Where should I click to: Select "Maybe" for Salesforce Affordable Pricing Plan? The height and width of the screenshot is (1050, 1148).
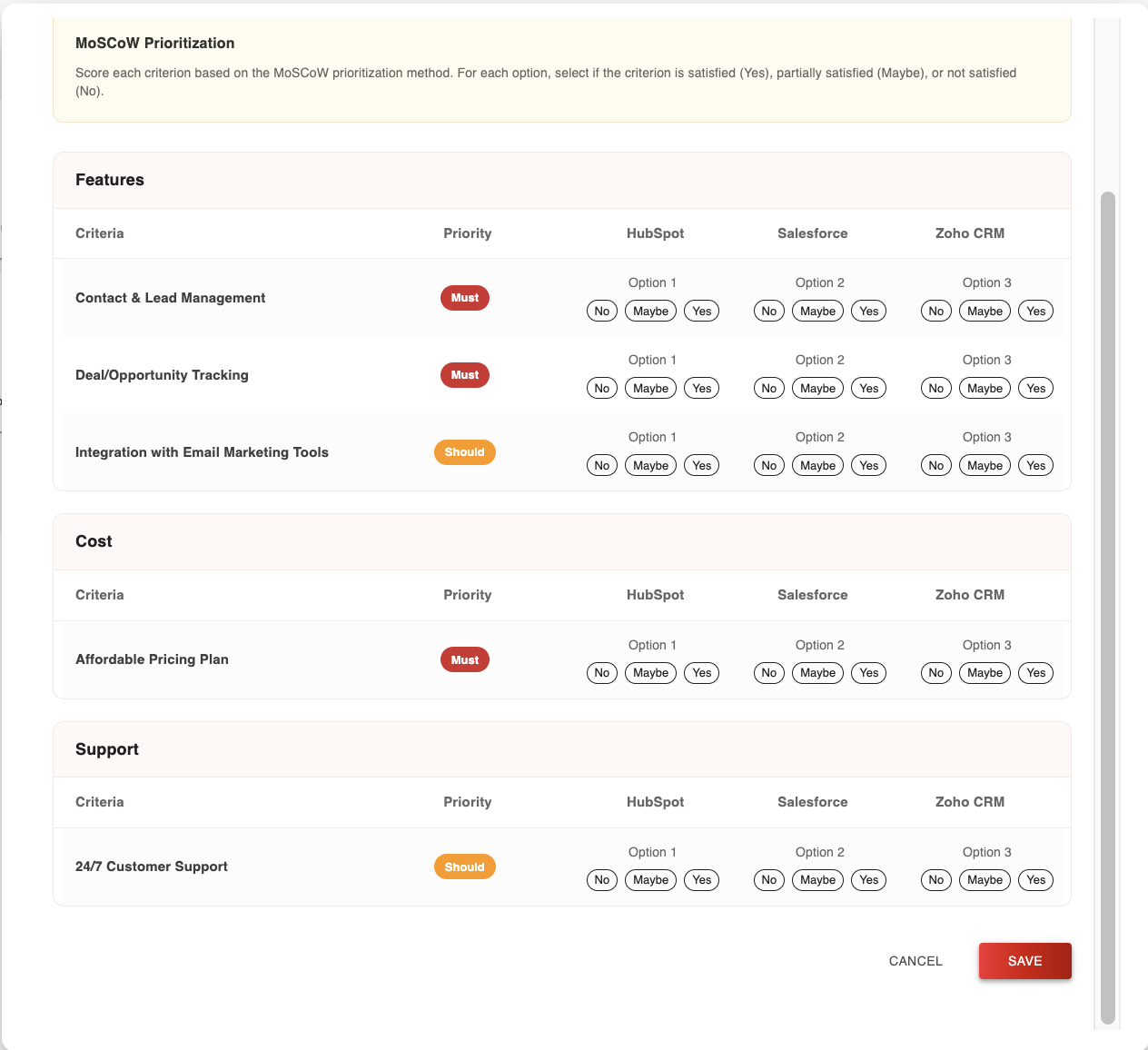pos(816,673)
